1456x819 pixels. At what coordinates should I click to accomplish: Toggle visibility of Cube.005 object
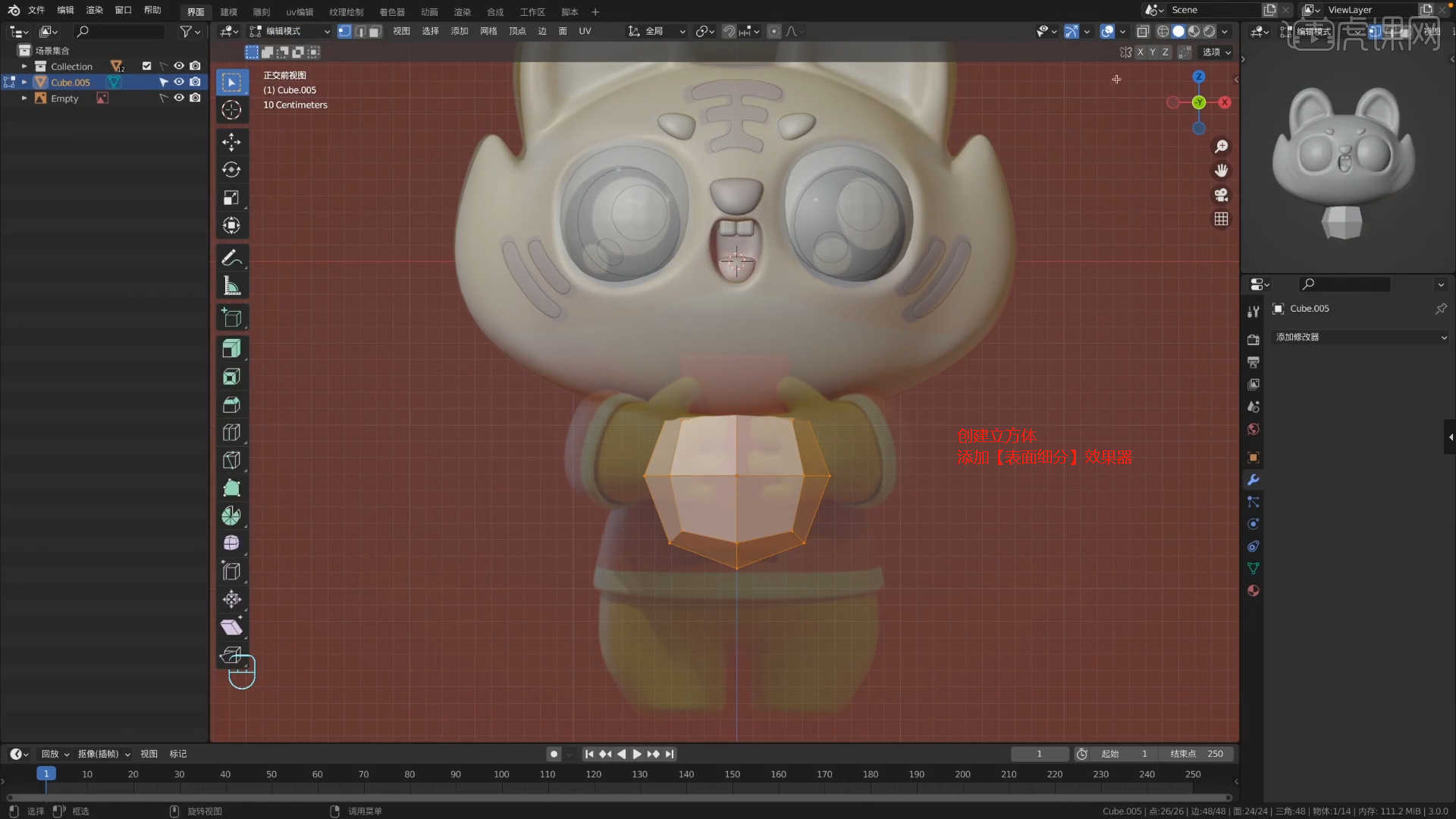(179, 82)
